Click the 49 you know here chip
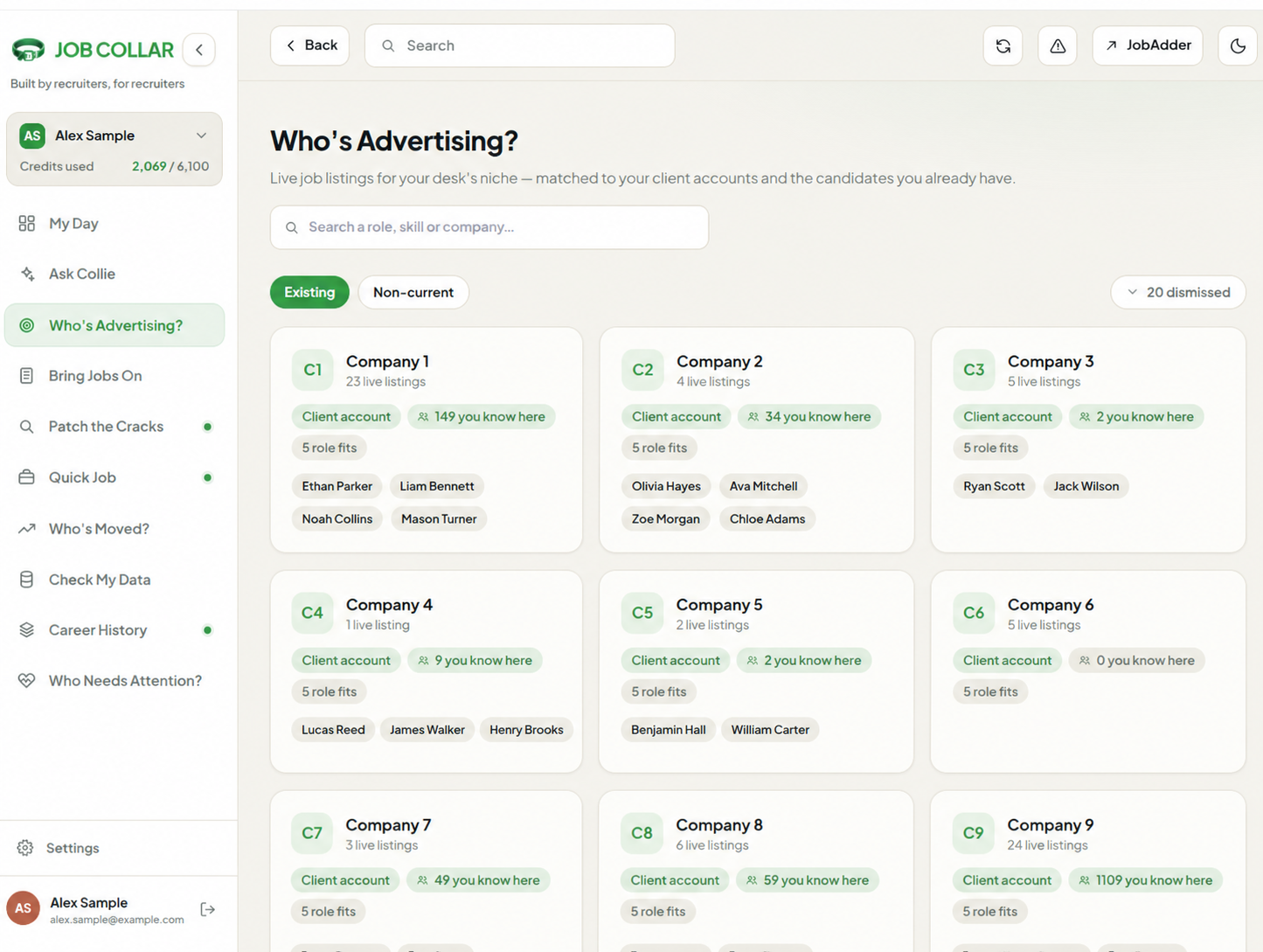The height and width of the screenshot is (952, 1263). pos(478,880)
